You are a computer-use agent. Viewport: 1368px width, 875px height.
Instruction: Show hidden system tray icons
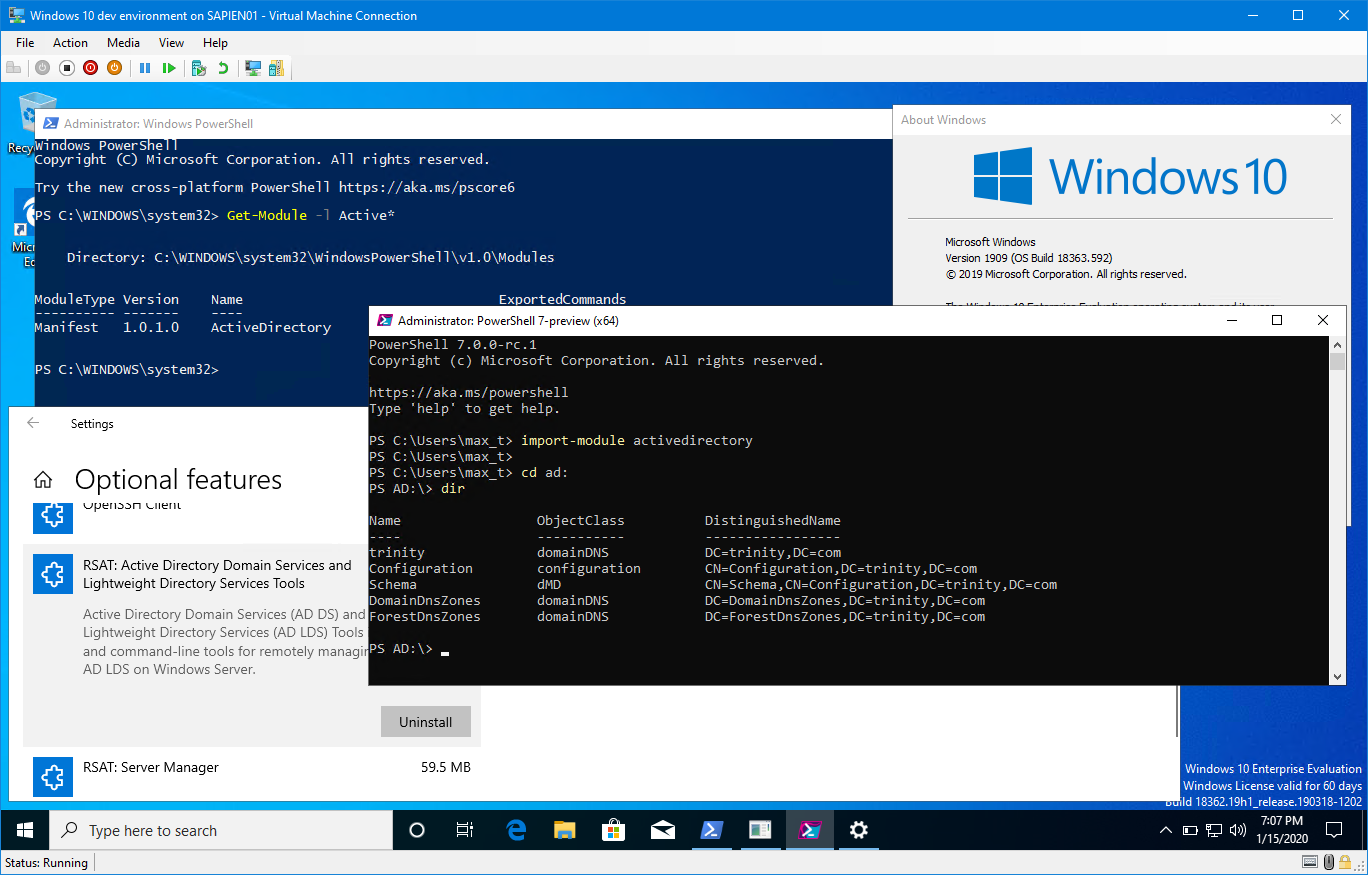coord(1166,830)
